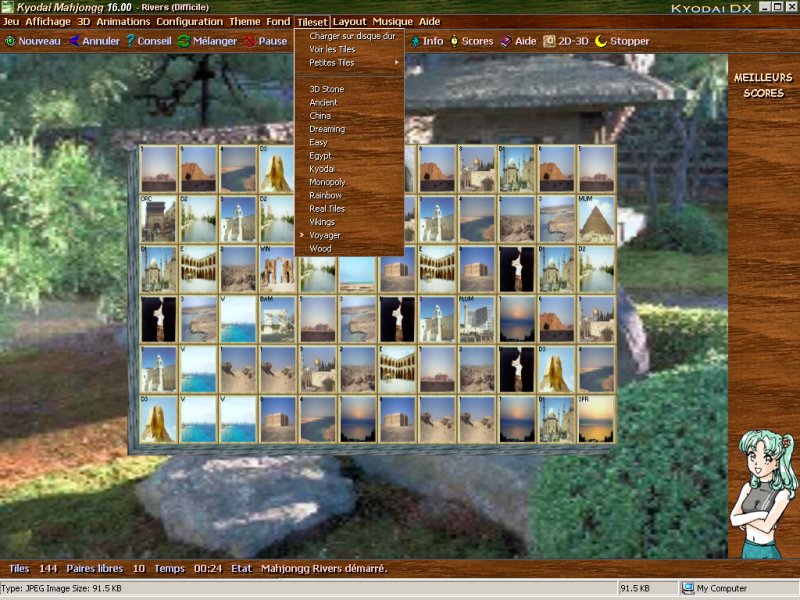
Task: Open the Affichage menu
Action: pos(48,21)
